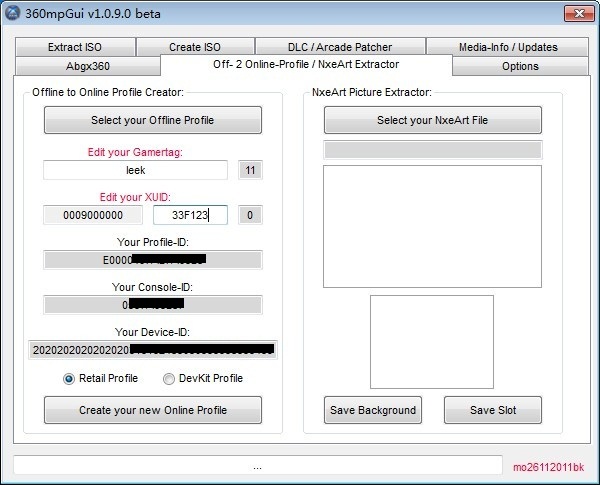
Task: Click the 360mpGui app icon in title bar
Action: (12, 14)
